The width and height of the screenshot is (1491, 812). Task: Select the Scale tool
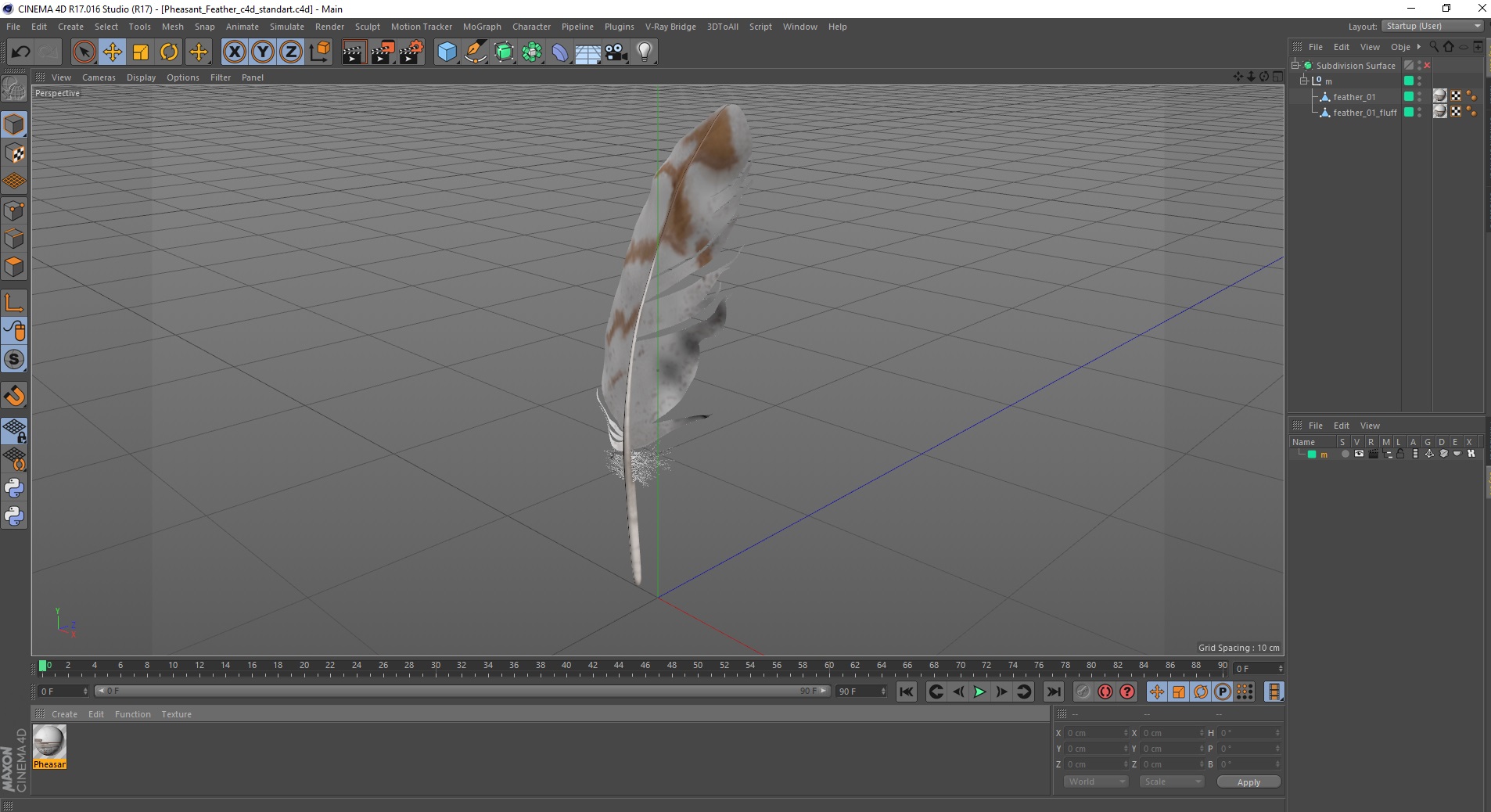[141, 52]
